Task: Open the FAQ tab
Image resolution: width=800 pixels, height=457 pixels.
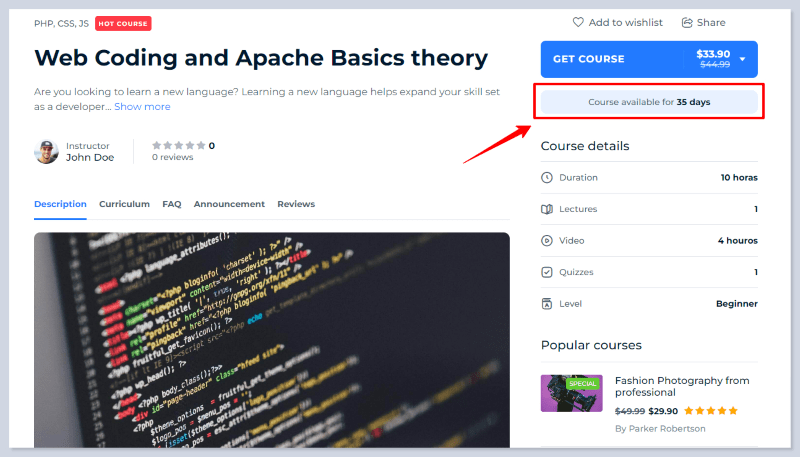Action: click(x=172, y=204)
